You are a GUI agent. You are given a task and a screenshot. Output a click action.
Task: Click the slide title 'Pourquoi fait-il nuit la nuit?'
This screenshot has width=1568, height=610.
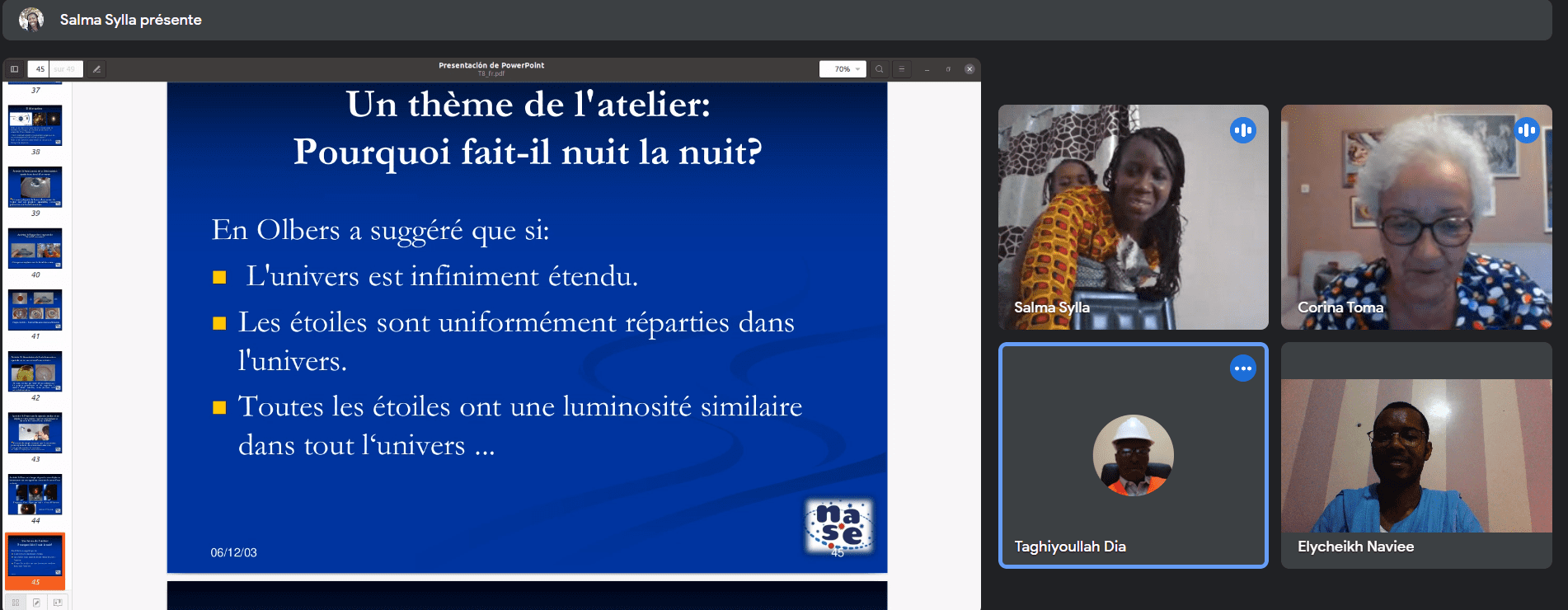point(528,152)
